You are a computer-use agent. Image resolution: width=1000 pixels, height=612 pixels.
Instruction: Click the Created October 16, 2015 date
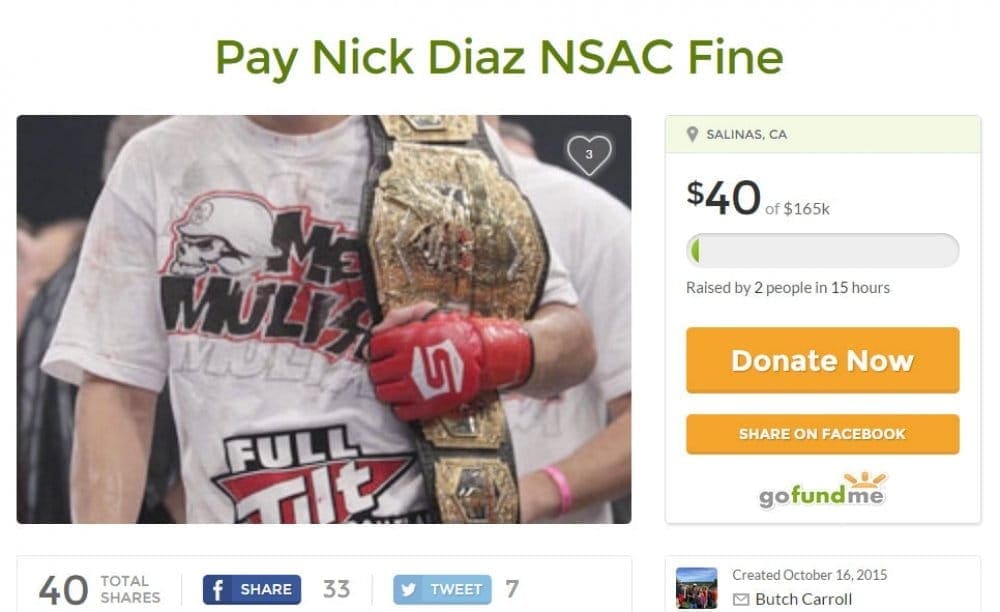[x=809, y=575]
